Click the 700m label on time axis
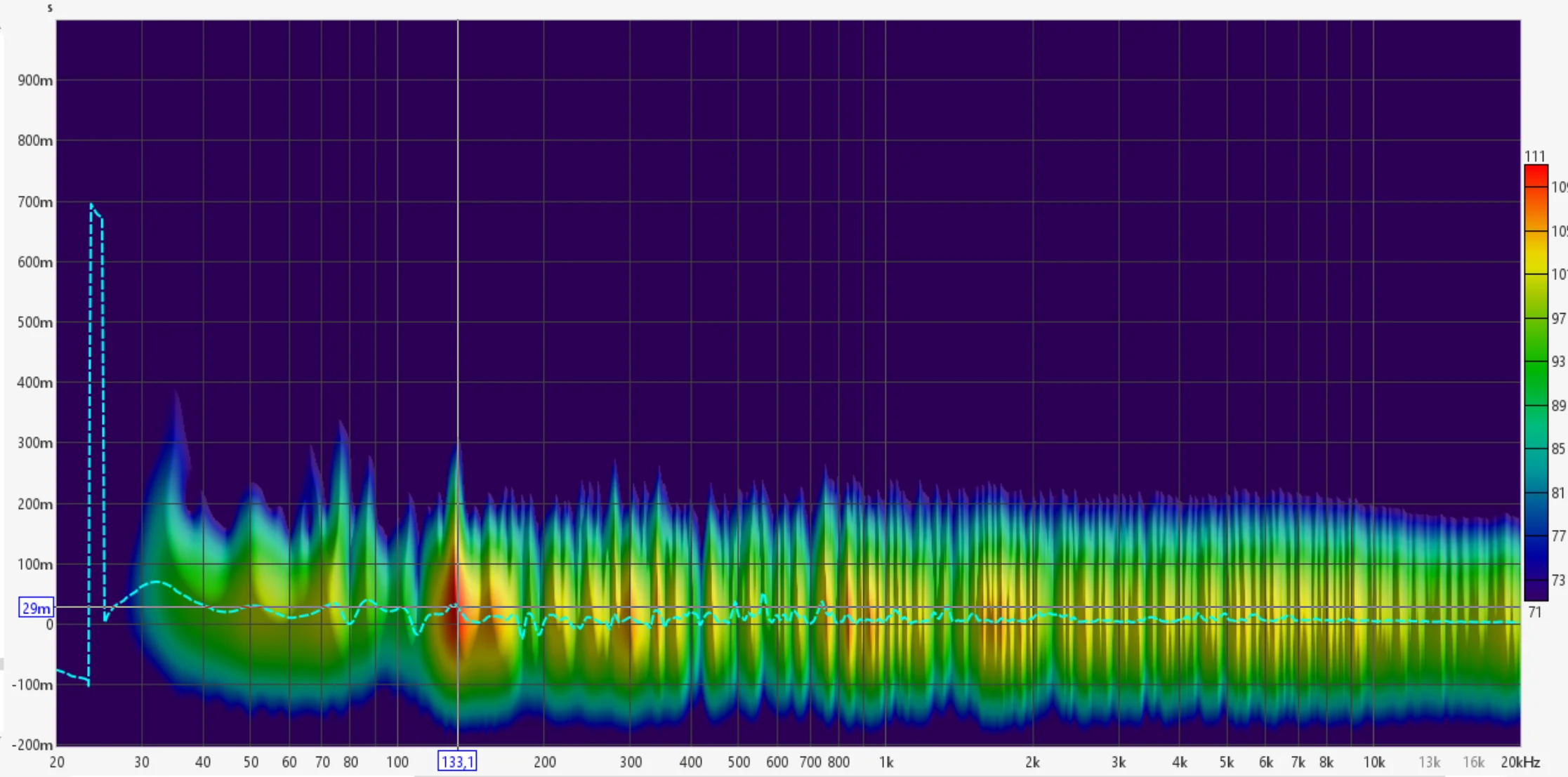The width and height of the screenshot is (1568, 777). (x=35, y=202)
